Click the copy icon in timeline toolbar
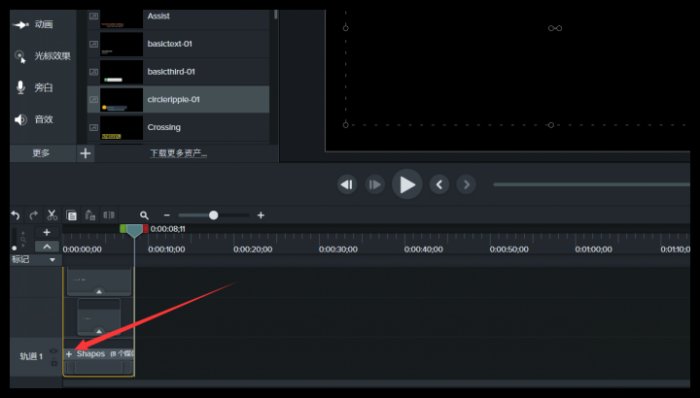The height and width of the screenshot is (398, 700). point(71,216)
